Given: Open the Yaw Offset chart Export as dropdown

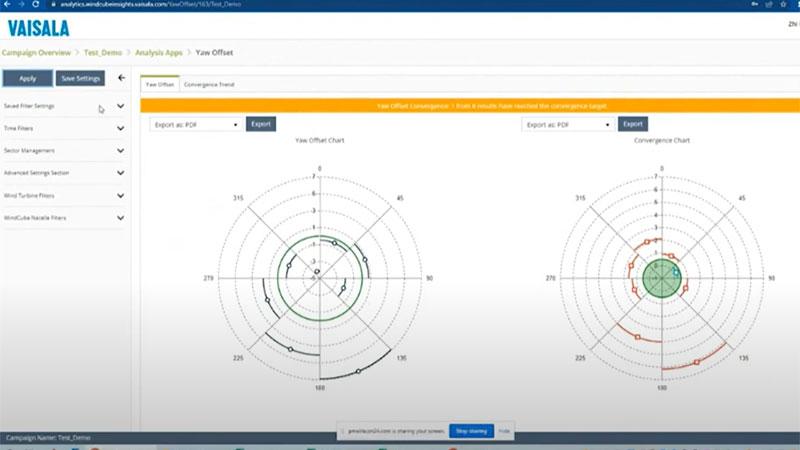Looking at the screenshot, I should (195, 125).
